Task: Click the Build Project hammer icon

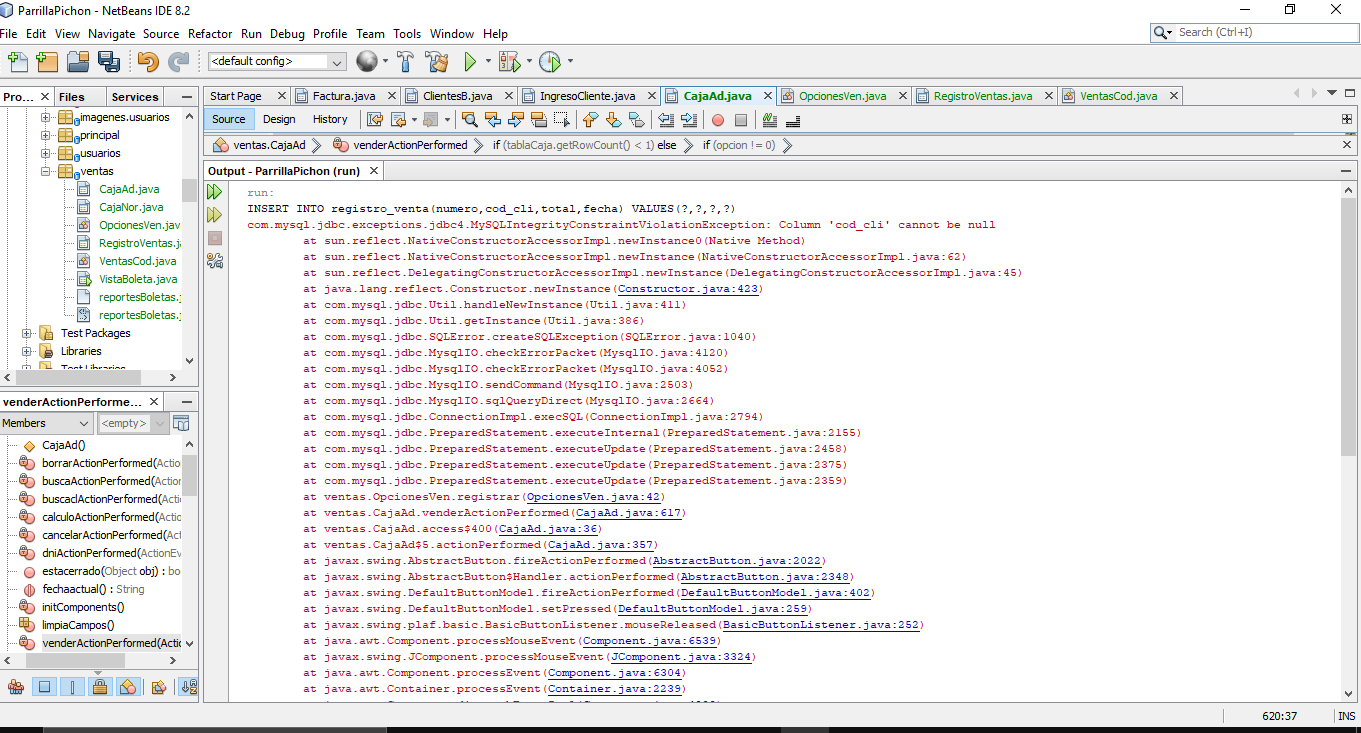Action: (405, 62)
